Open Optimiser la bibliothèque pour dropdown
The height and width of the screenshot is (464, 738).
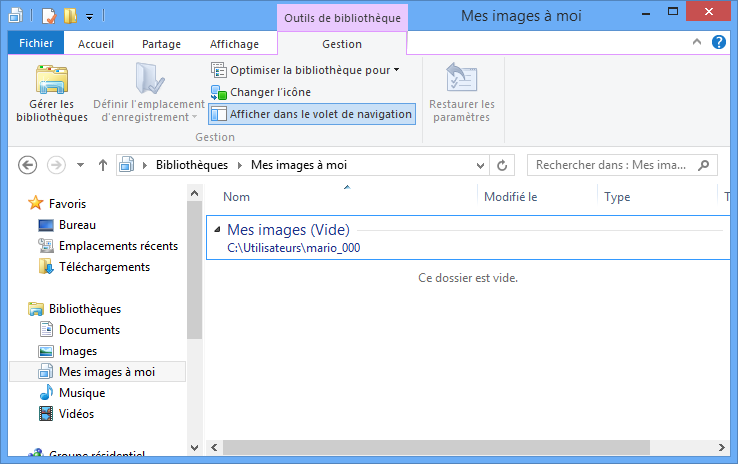pyautogui.click(x=305, y=70)
